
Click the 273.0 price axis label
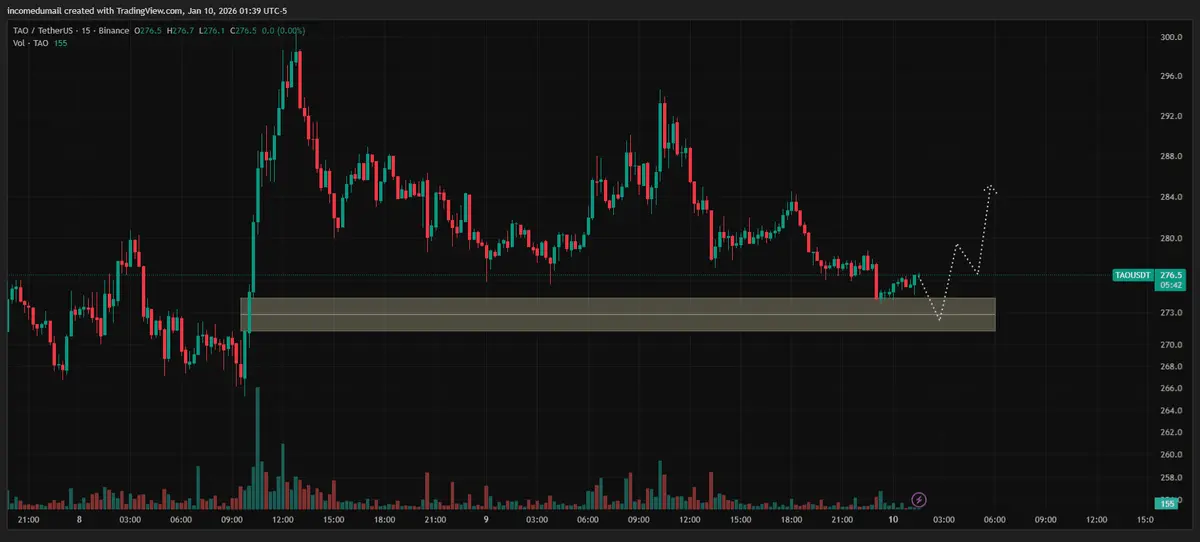1172,313
